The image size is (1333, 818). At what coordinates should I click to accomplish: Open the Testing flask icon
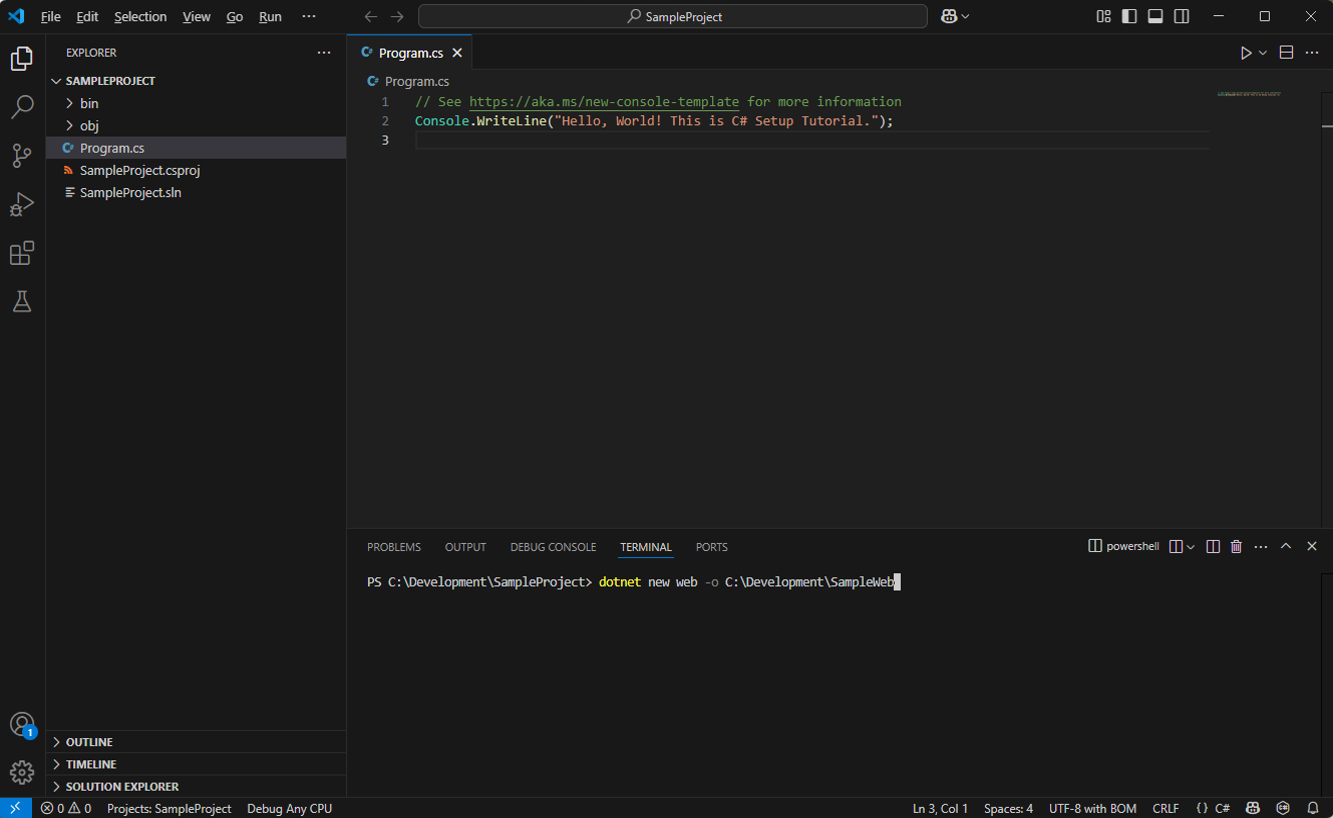tap(22, 301)
